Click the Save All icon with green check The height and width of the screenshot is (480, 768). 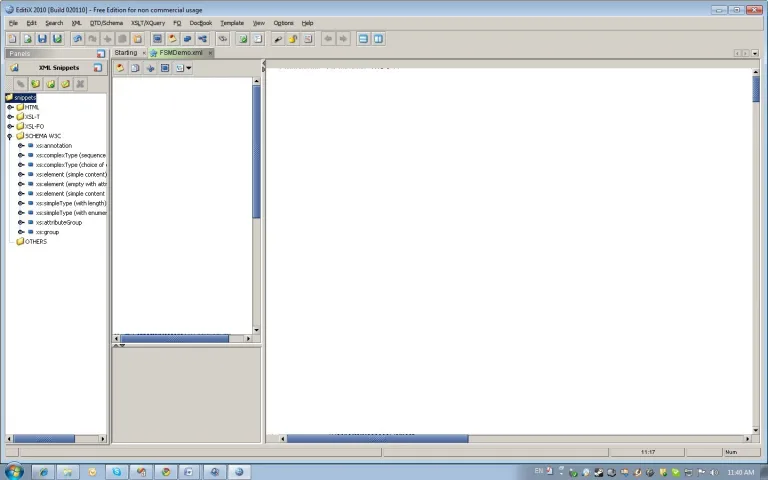point(57,39)
